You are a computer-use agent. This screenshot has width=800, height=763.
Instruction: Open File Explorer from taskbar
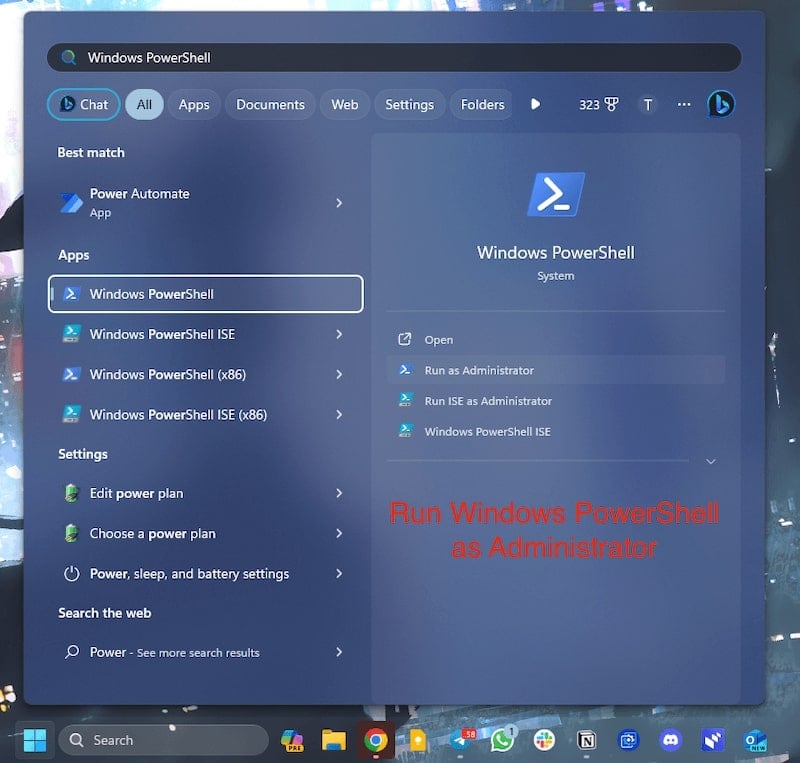pos(334,740)
